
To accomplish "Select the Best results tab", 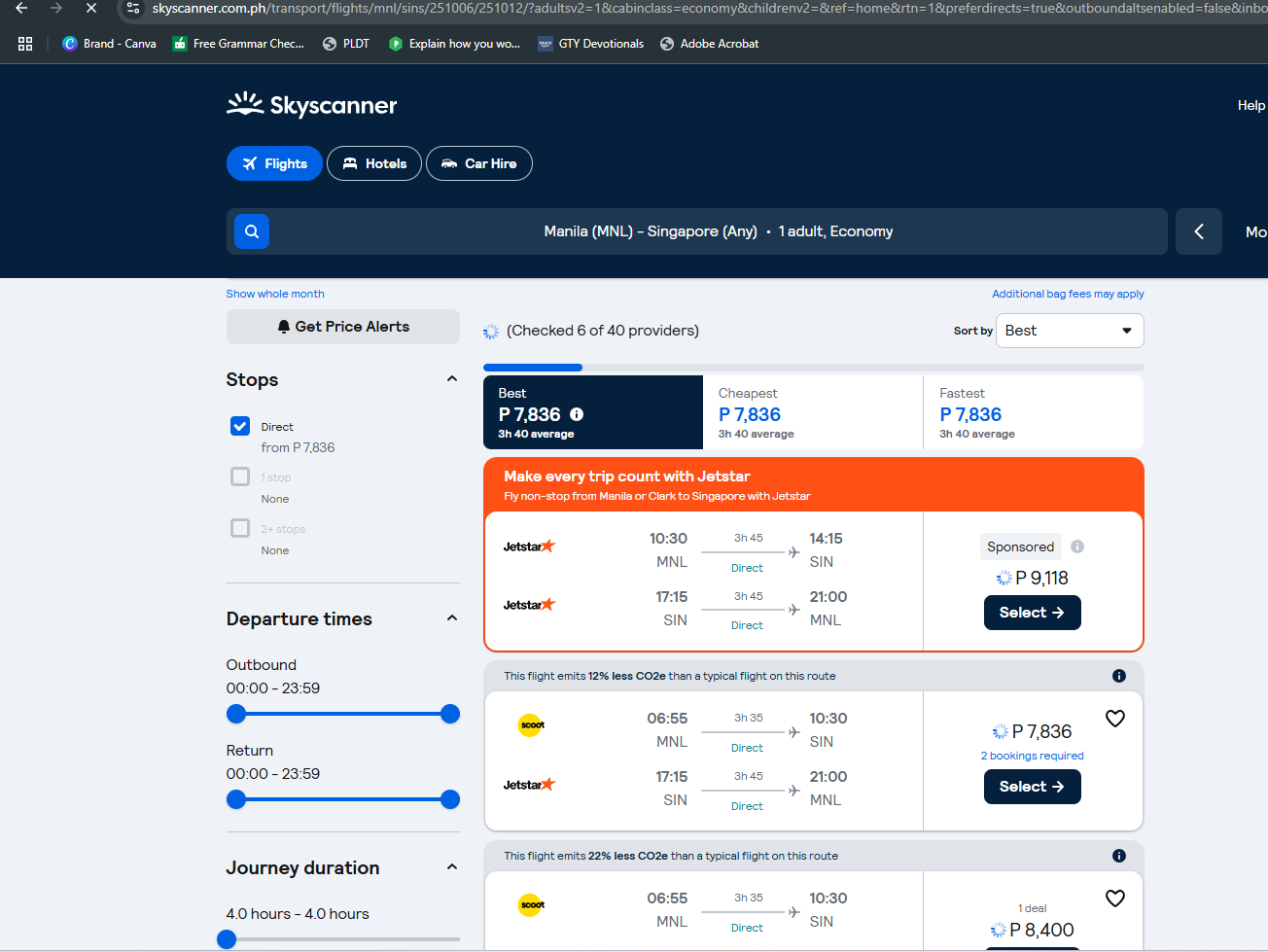I will 593,412.
